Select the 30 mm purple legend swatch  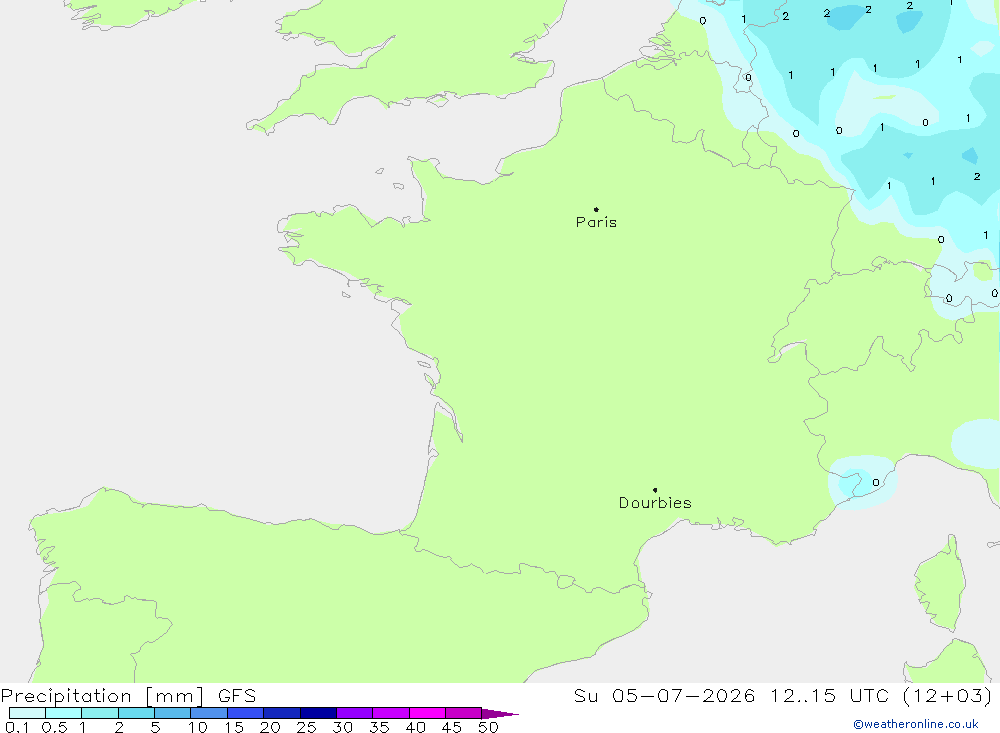click(355, 713)
